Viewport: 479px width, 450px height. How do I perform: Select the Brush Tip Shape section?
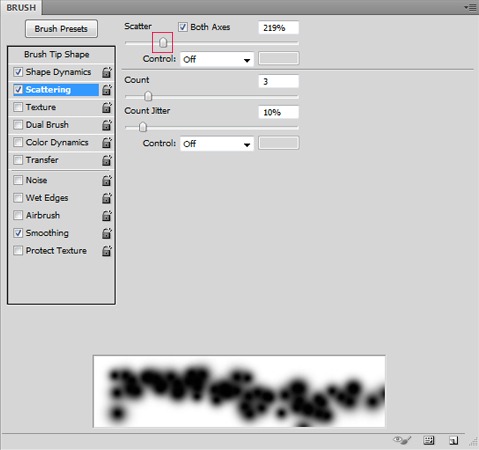[x=57, y=54]
